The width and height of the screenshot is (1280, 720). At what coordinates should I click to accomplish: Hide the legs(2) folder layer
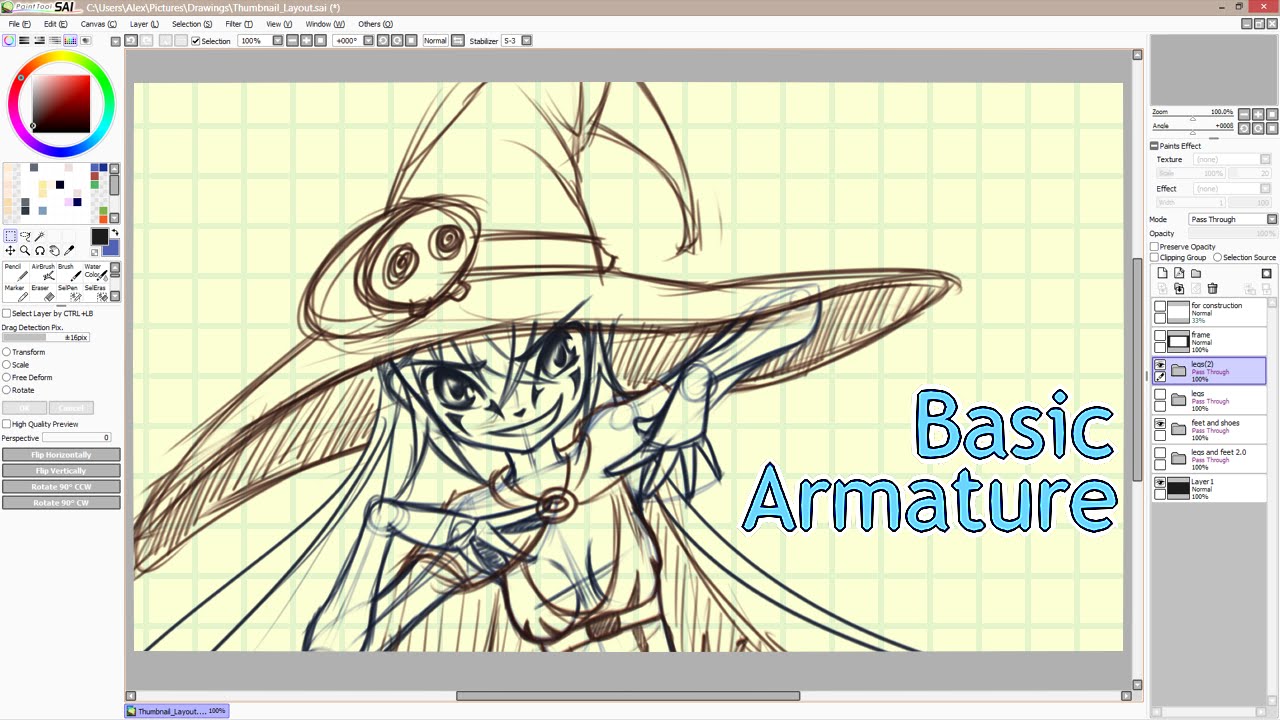(x=1160, y=365)
